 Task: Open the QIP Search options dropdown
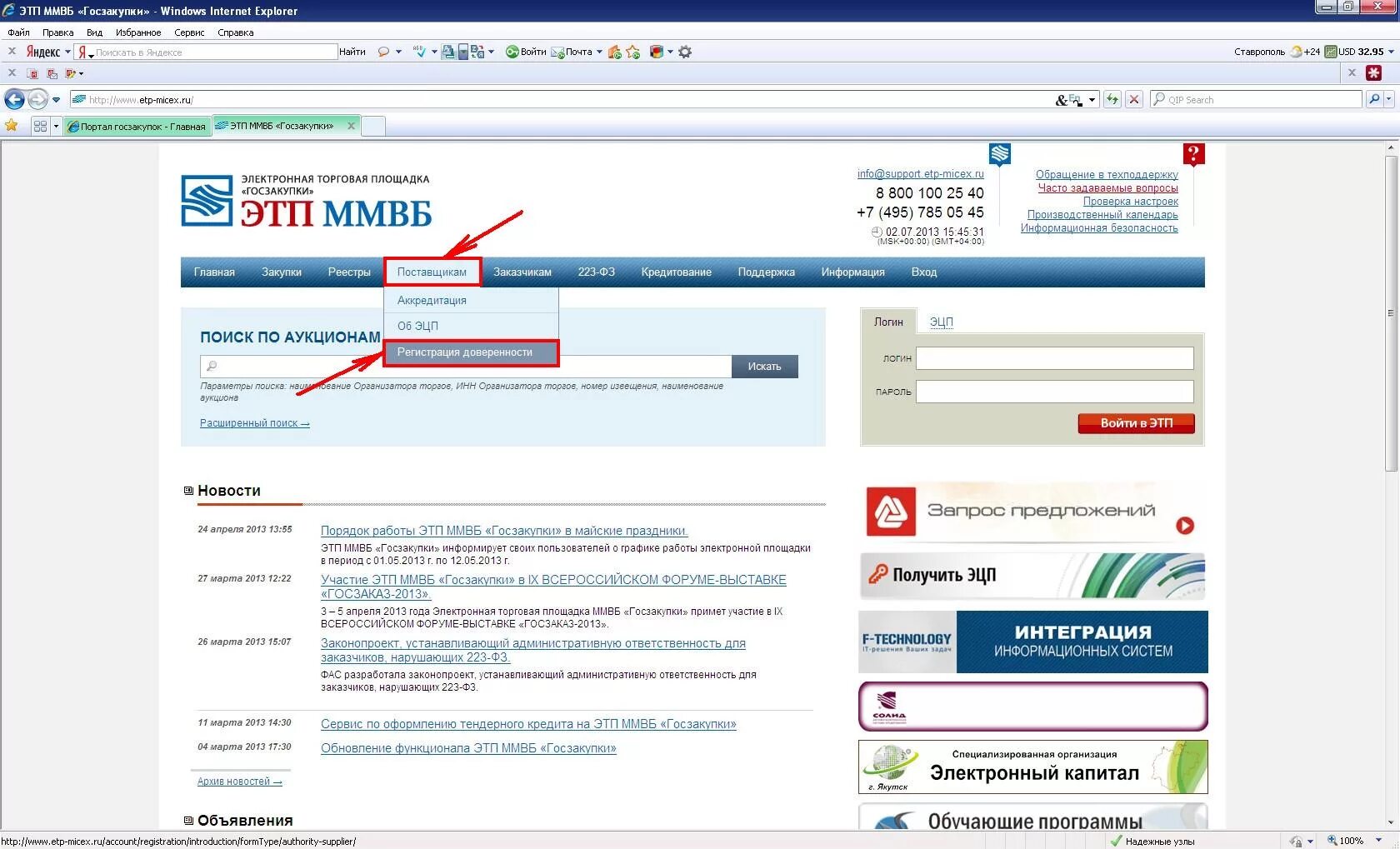pyautogui.click(x=1388, y=99)
